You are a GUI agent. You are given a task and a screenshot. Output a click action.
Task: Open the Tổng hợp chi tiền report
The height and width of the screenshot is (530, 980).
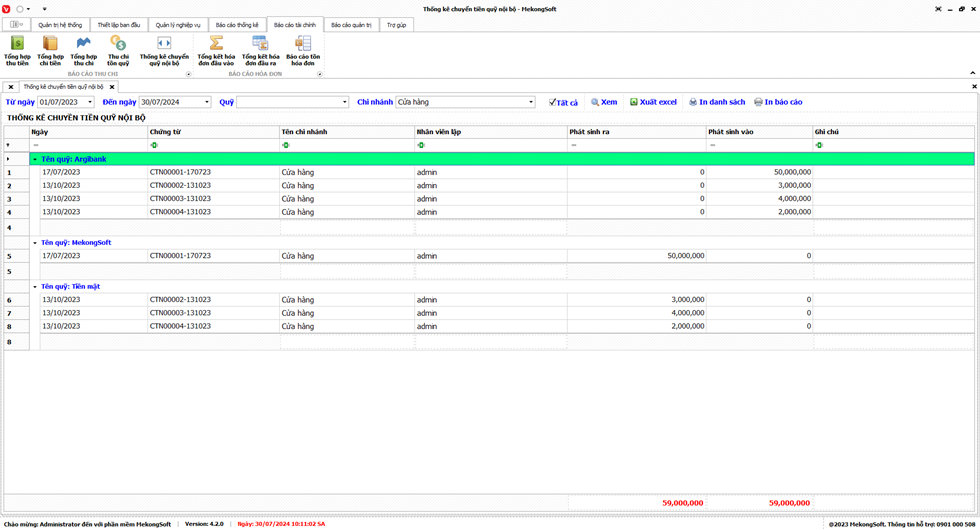[50, 50]
